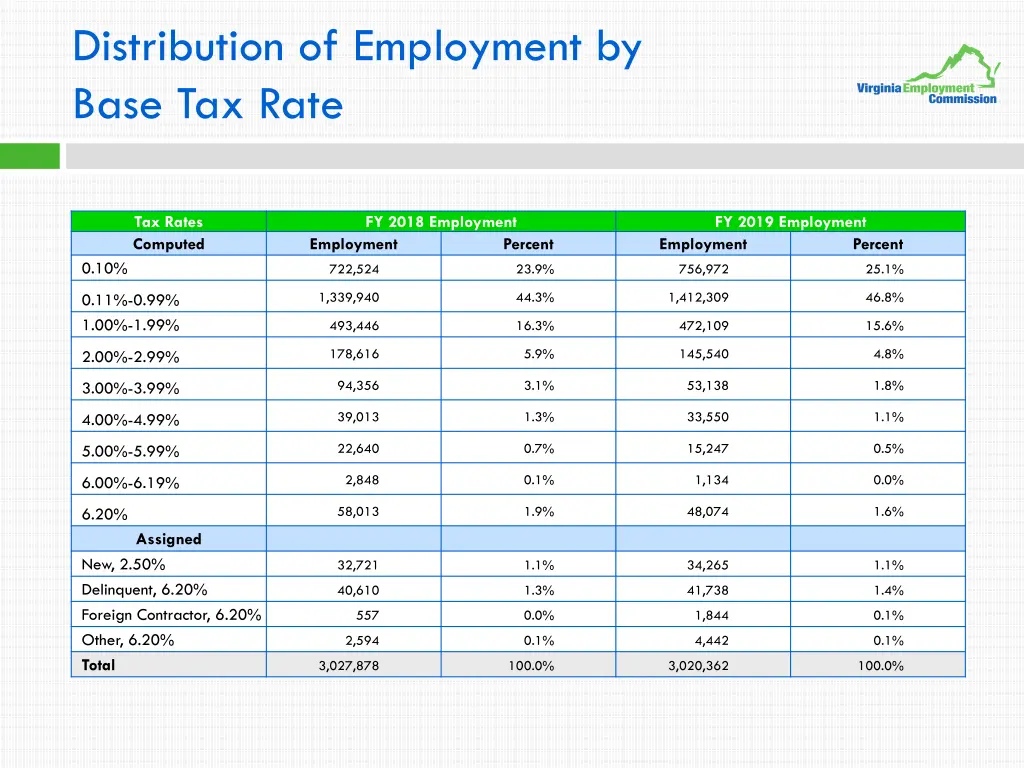The width and height of the screenshot is (1024, 768).
Task: Select the 'FY 2018 Employment' header
Action: 440,222
